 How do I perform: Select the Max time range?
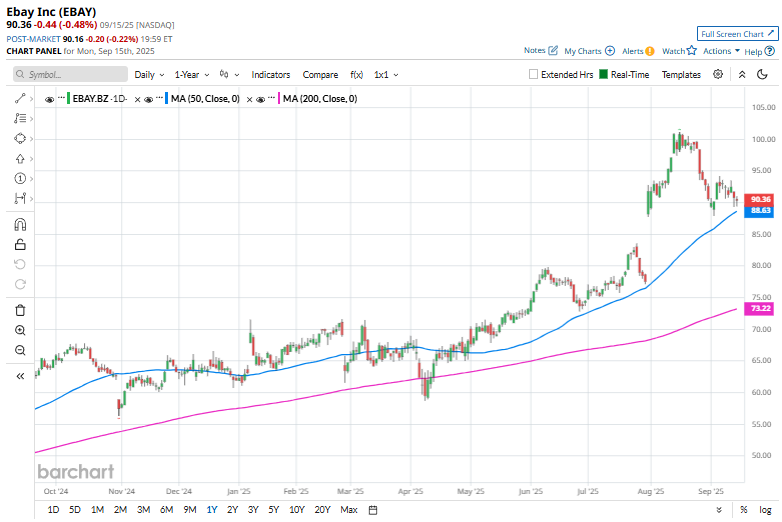coord(349,510)
